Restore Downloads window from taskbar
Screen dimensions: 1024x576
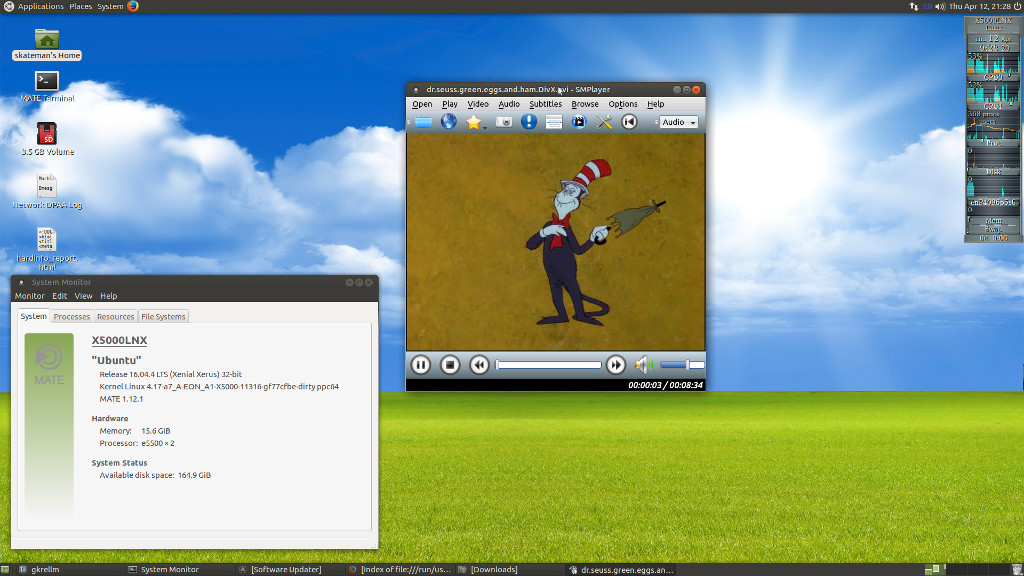click(508, 569)
